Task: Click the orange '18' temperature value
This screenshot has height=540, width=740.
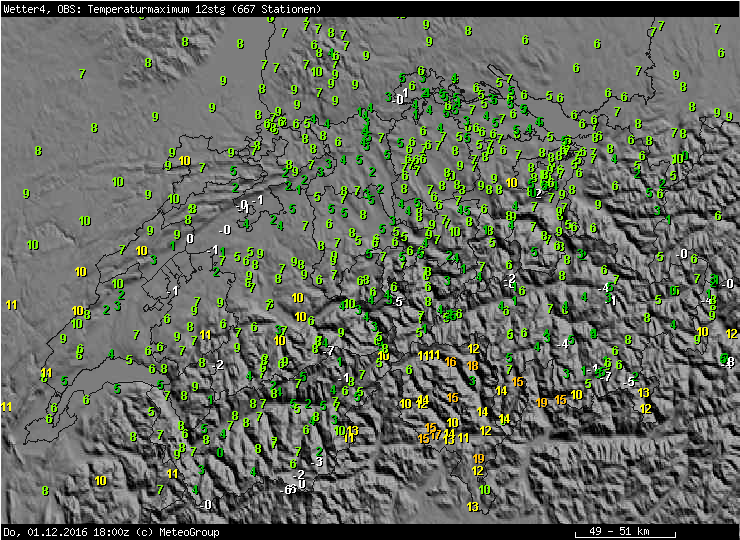Action: 472,365
